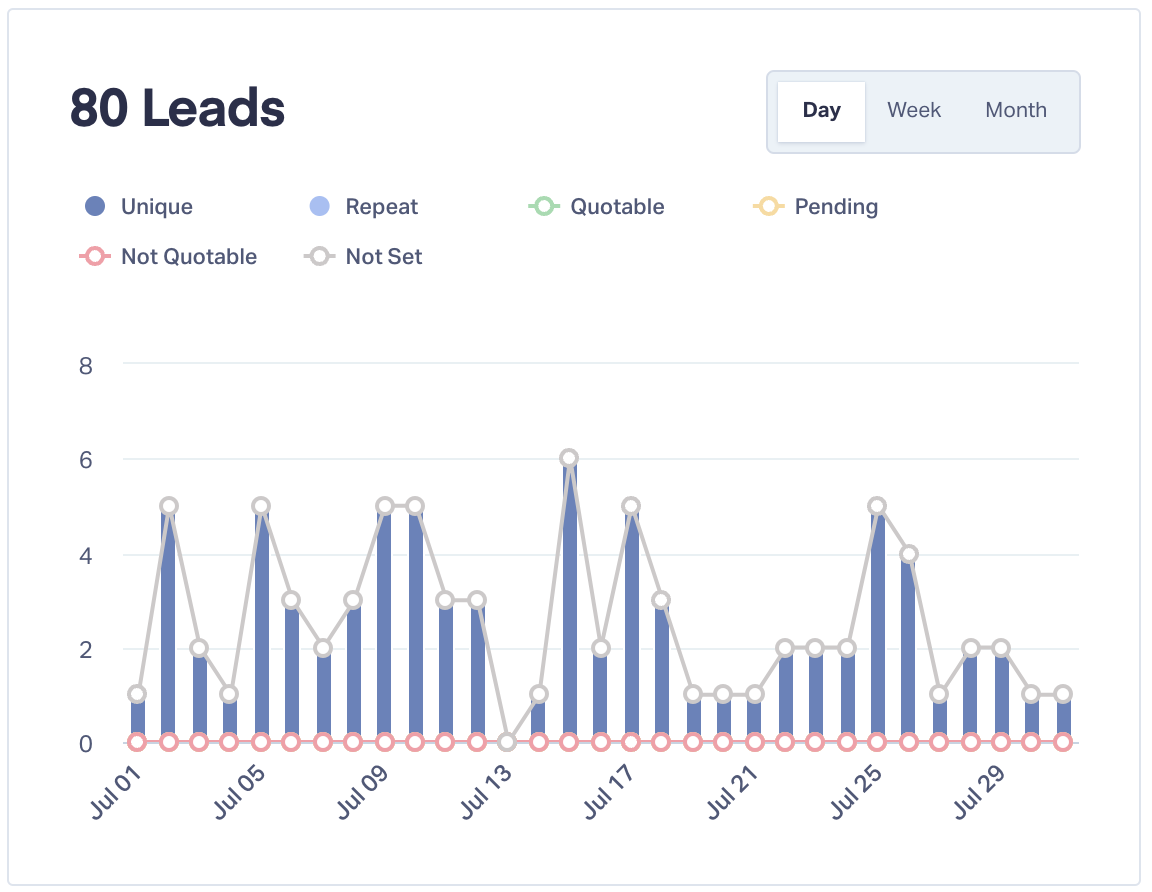Select the Jul 01 gray data point

pyautogui.click(x=137, y=694)
